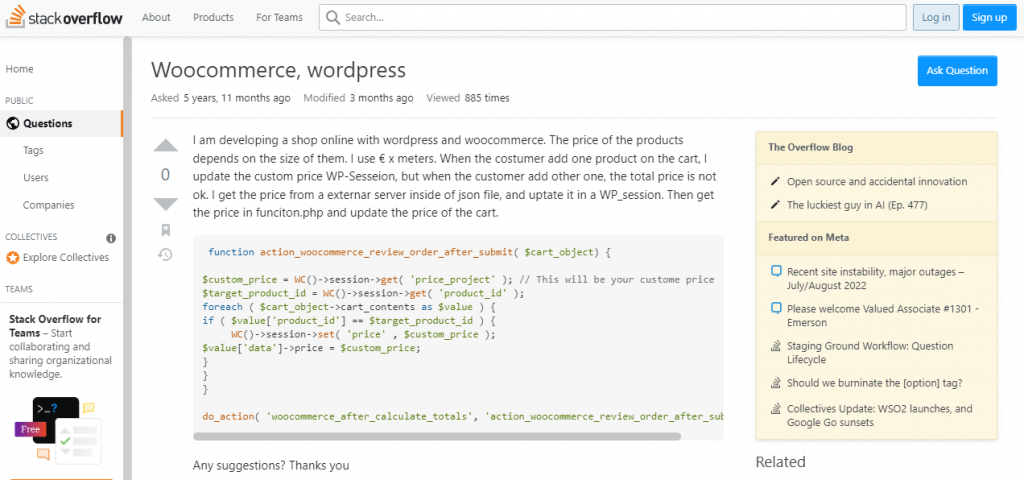
Task: Bookmark the question with the bookmark icon
Action: pos(166,230)
